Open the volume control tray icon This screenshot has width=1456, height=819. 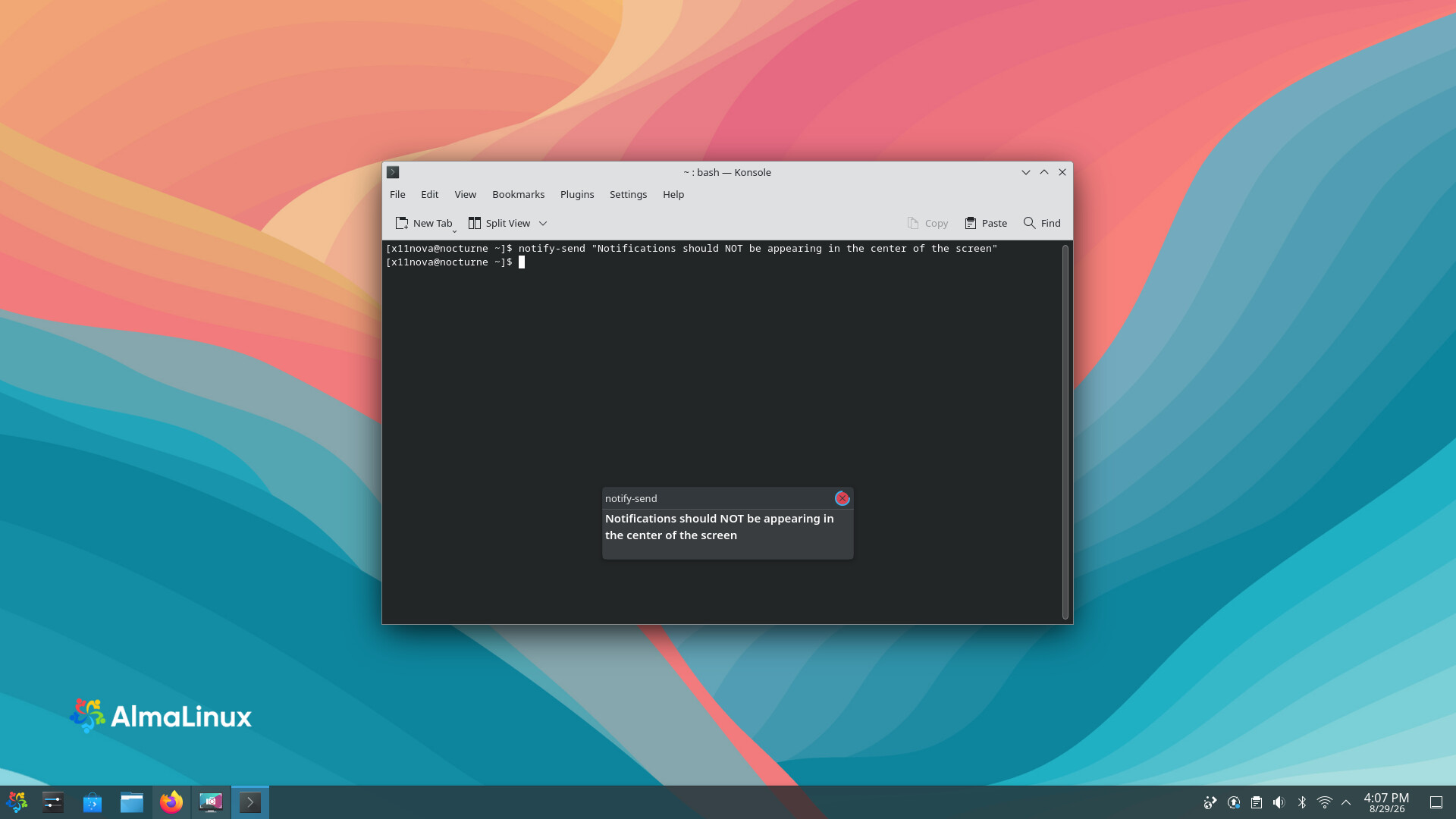coord(1279,802)
